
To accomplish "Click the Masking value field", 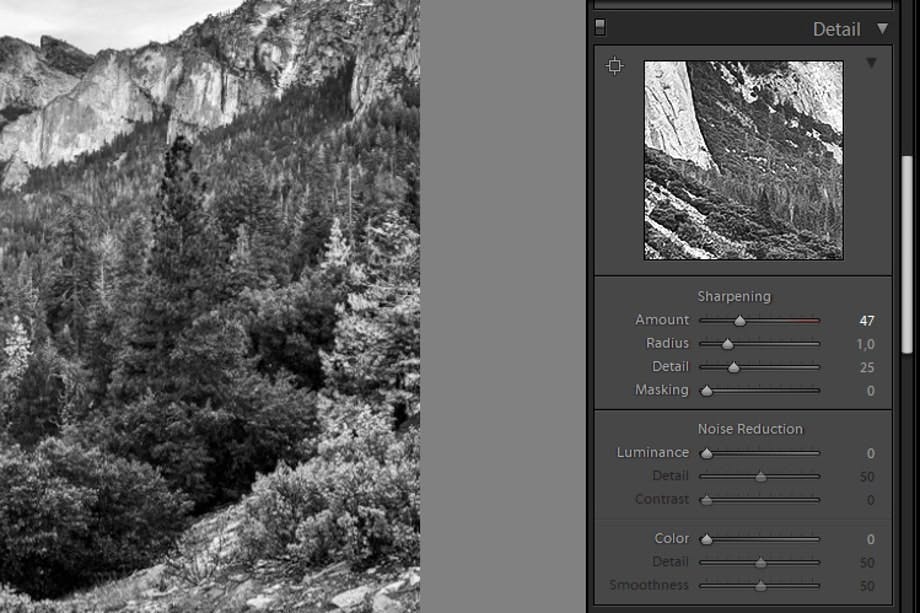I will (x=871, y=391).
